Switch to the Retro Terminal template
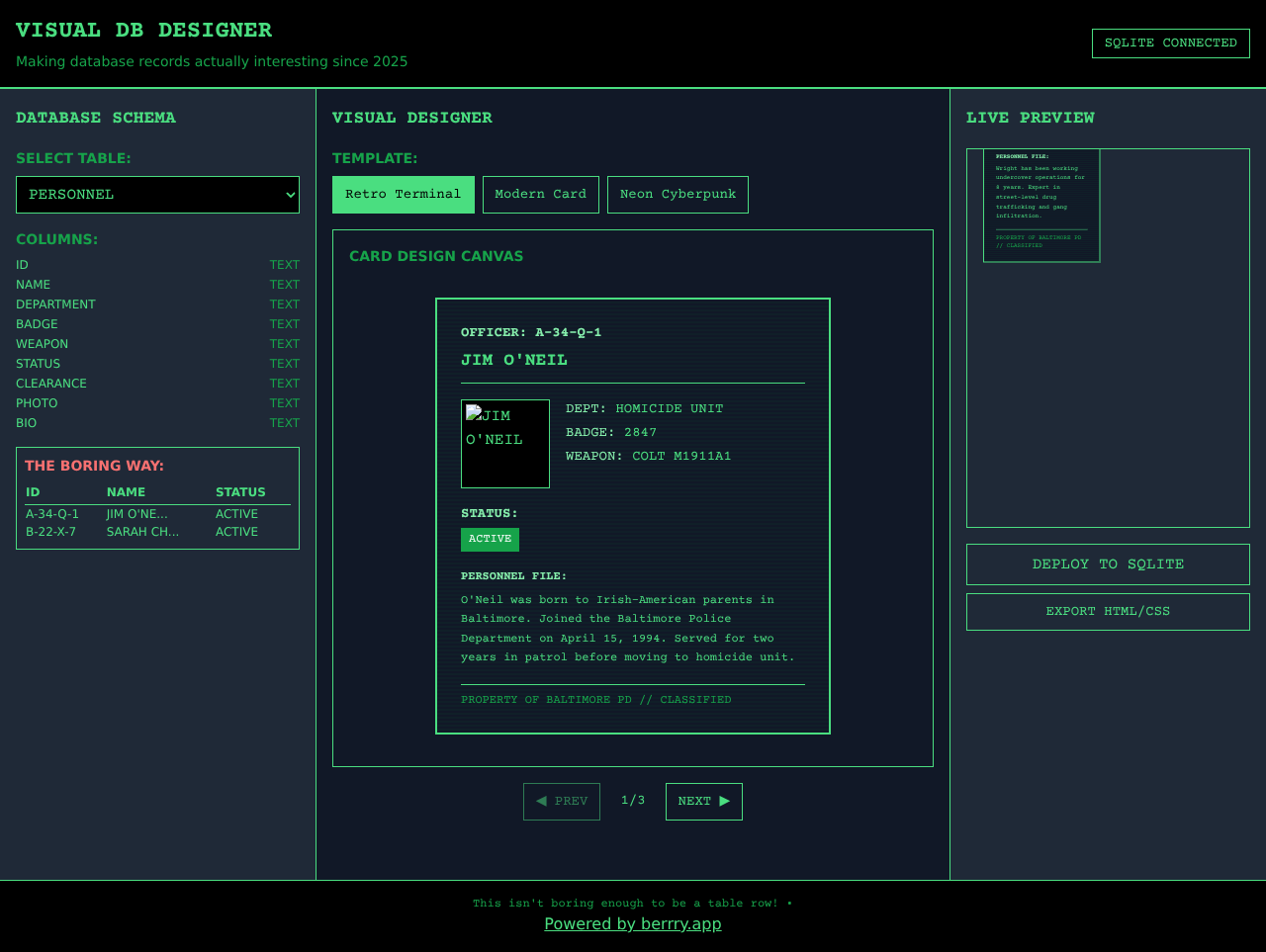Viewport: 1266px width, 952px height. 403,194
